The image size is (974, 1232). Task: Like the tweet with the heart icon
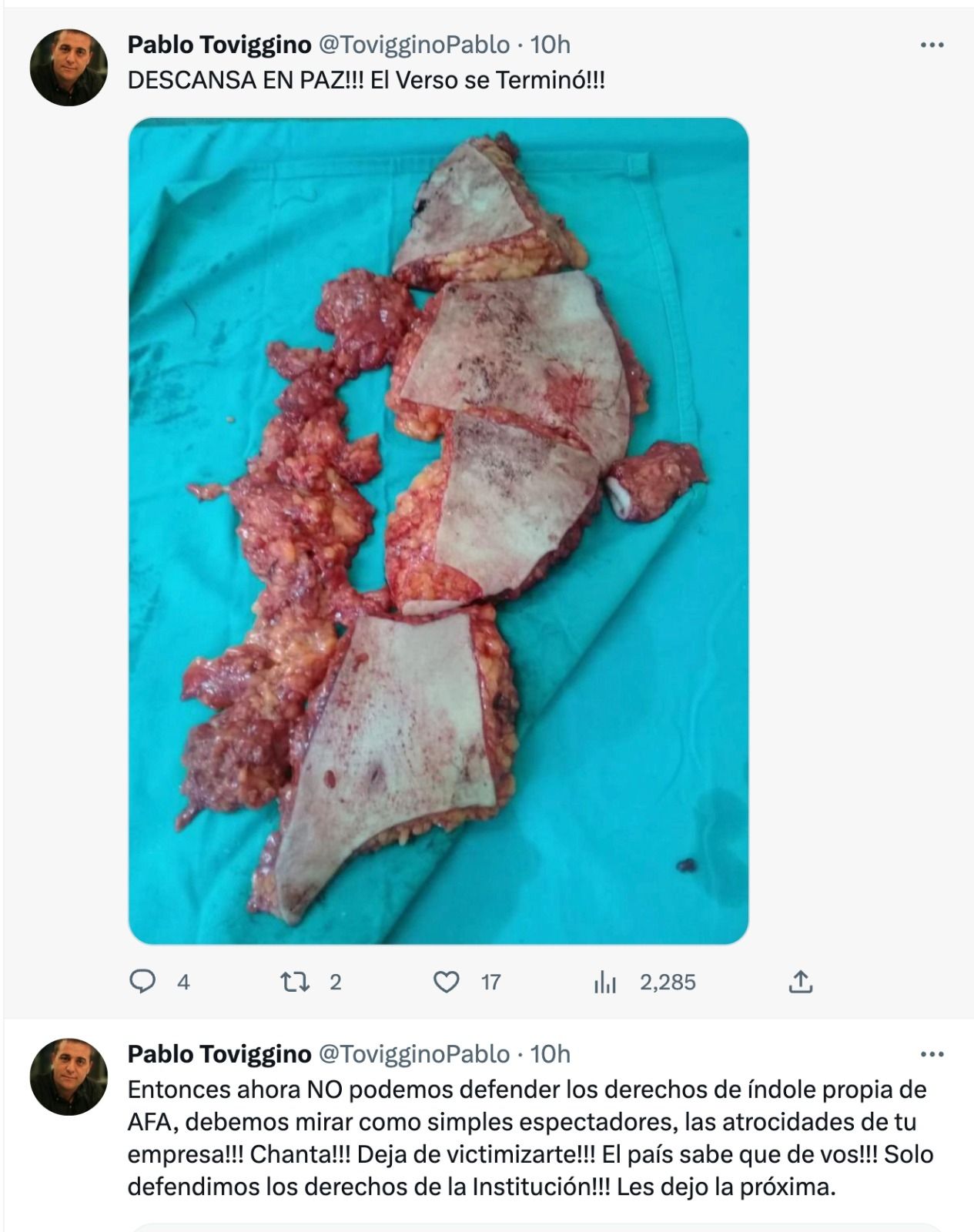click(x=447, y=982)
